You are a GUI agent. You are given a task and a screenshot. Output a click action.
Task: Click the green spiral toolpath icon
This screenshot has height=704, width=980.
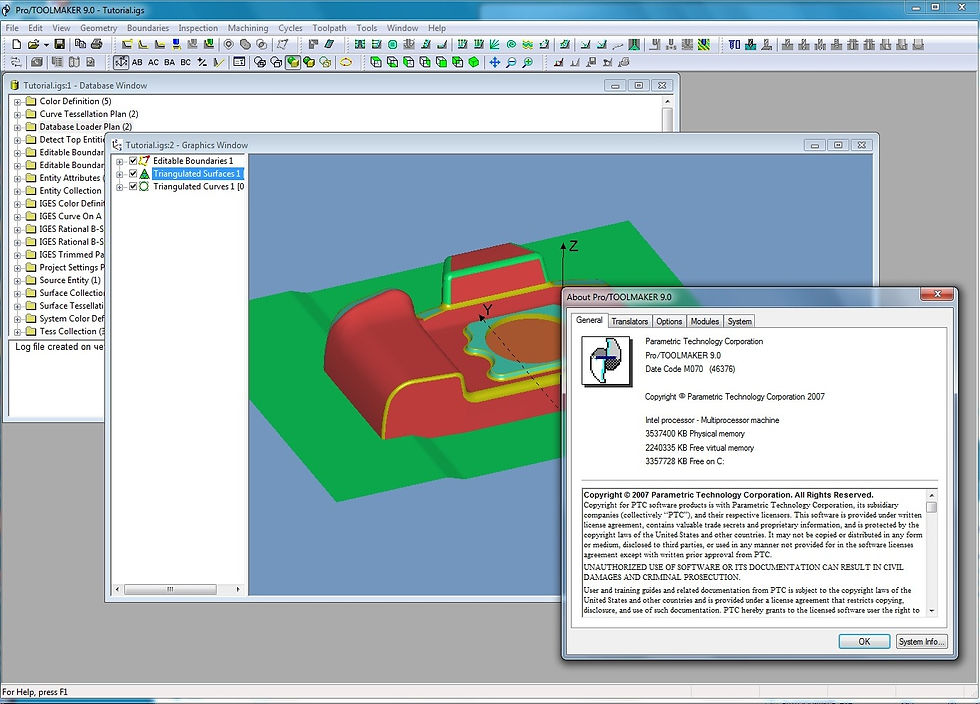pyautogui.click(x=511, y=44)
